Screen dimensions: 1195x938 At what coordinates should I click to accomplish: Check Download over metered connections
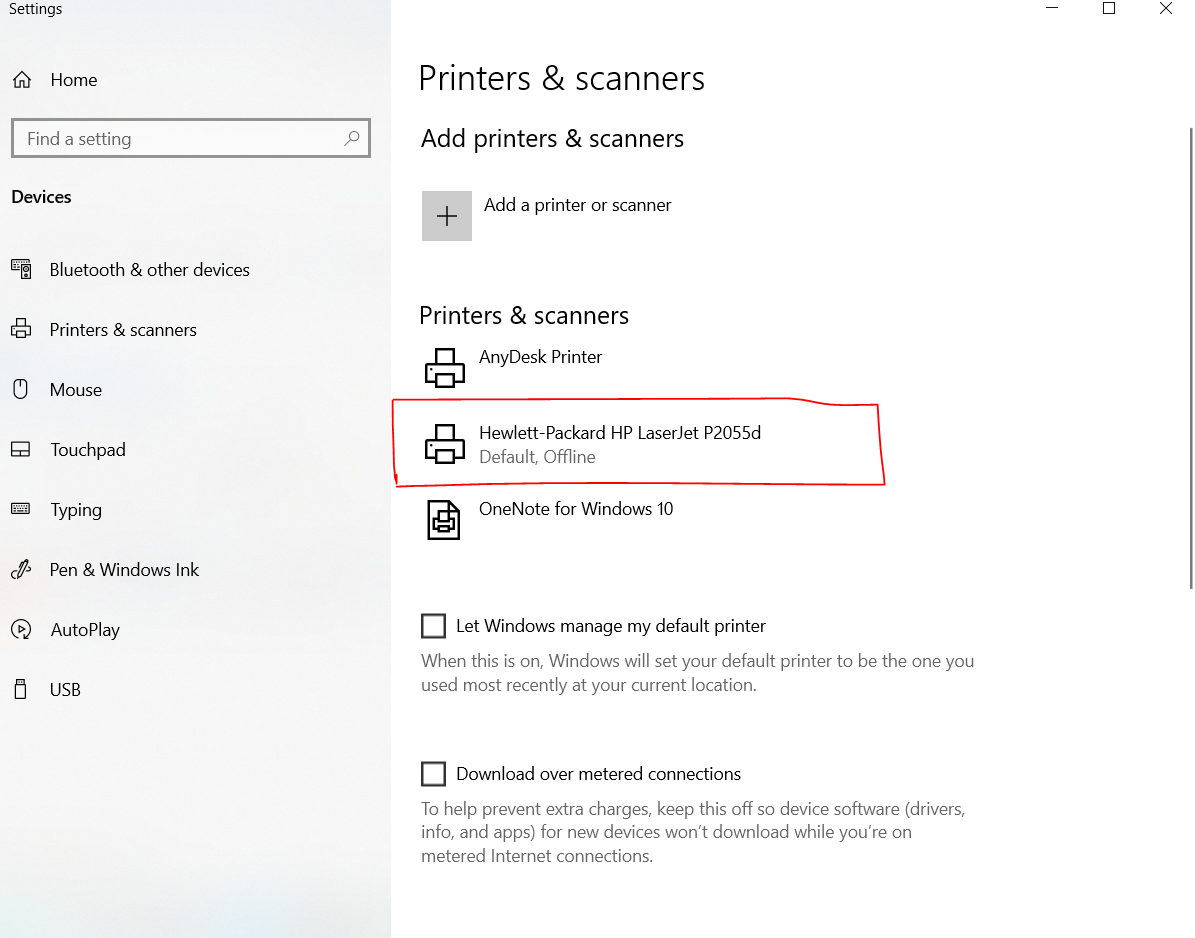coord(433,773)
